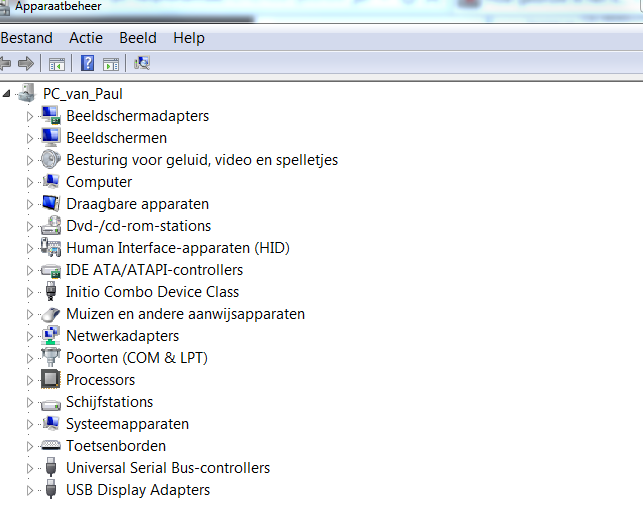Collapse the PC_van_Paul root node
Viewport: 643px width, 523px height.
click(x=6, y=94)
